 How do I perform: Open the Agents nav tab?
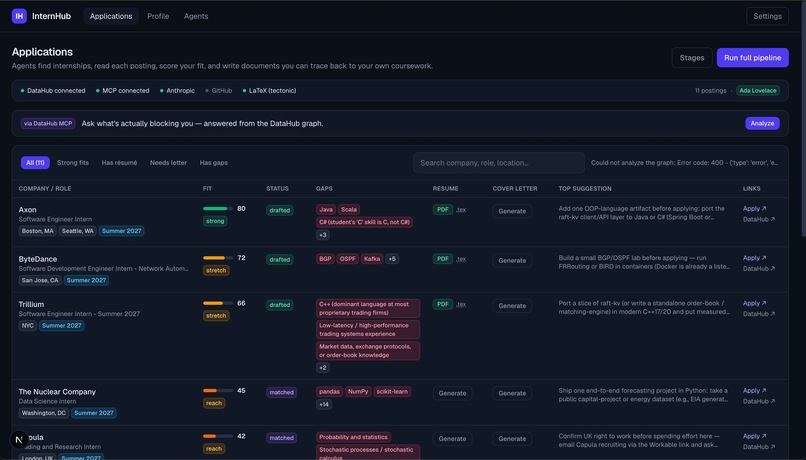pyautogui.click(x=196, y=16)
